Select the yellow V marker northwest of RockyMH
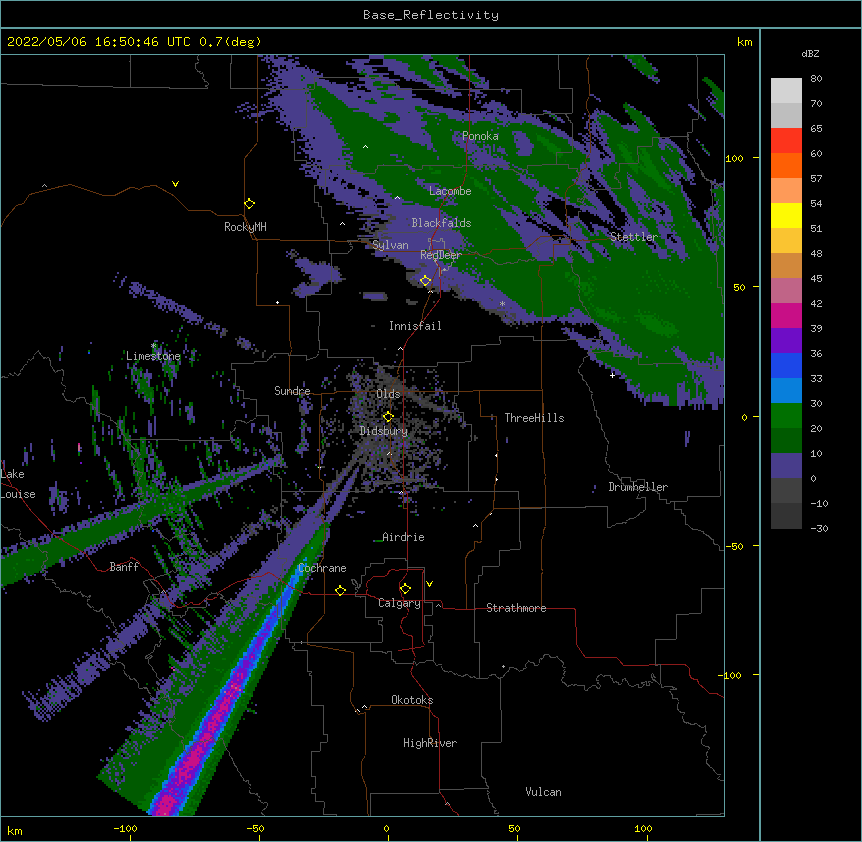The height and width of the screenshot is (842, 862). [175, 184]
